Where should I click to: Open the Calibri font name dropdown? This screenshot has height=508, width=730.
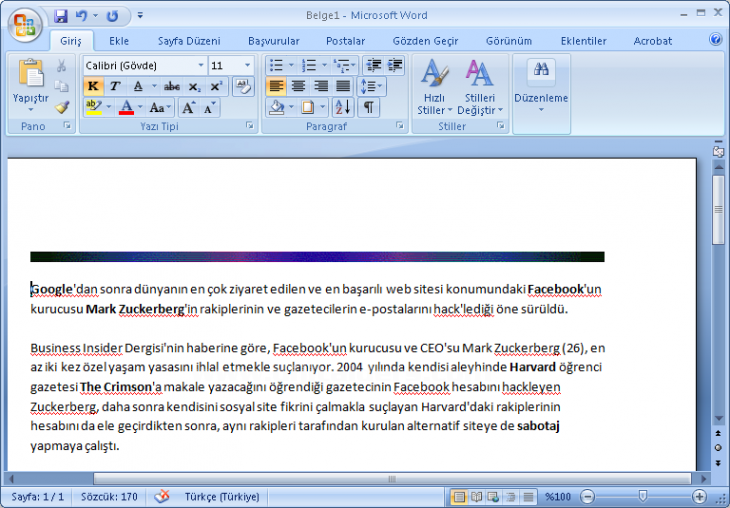(201, 65)
